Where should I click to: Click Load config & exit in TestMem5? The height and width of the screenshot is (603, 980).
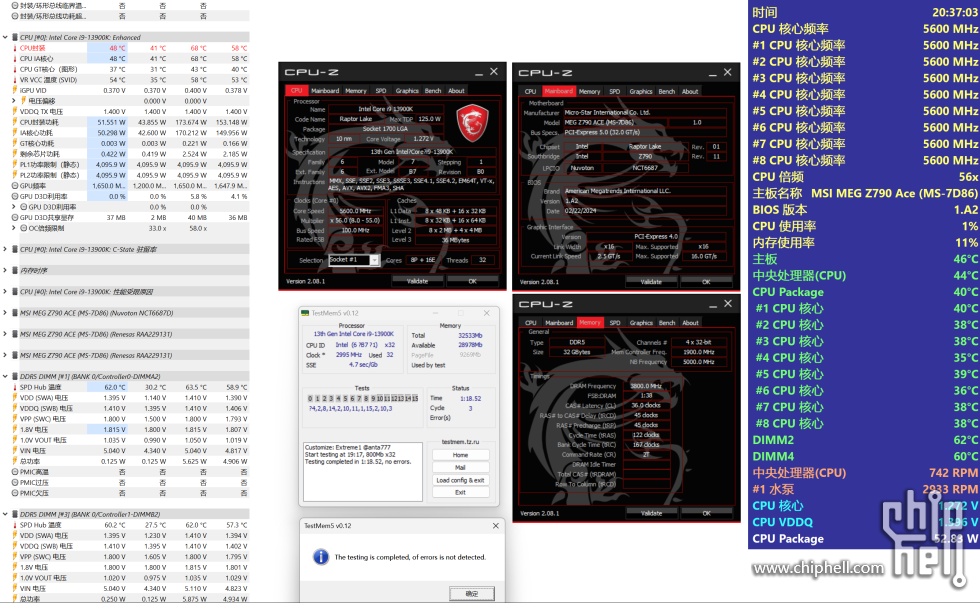[x=460, y=480]
